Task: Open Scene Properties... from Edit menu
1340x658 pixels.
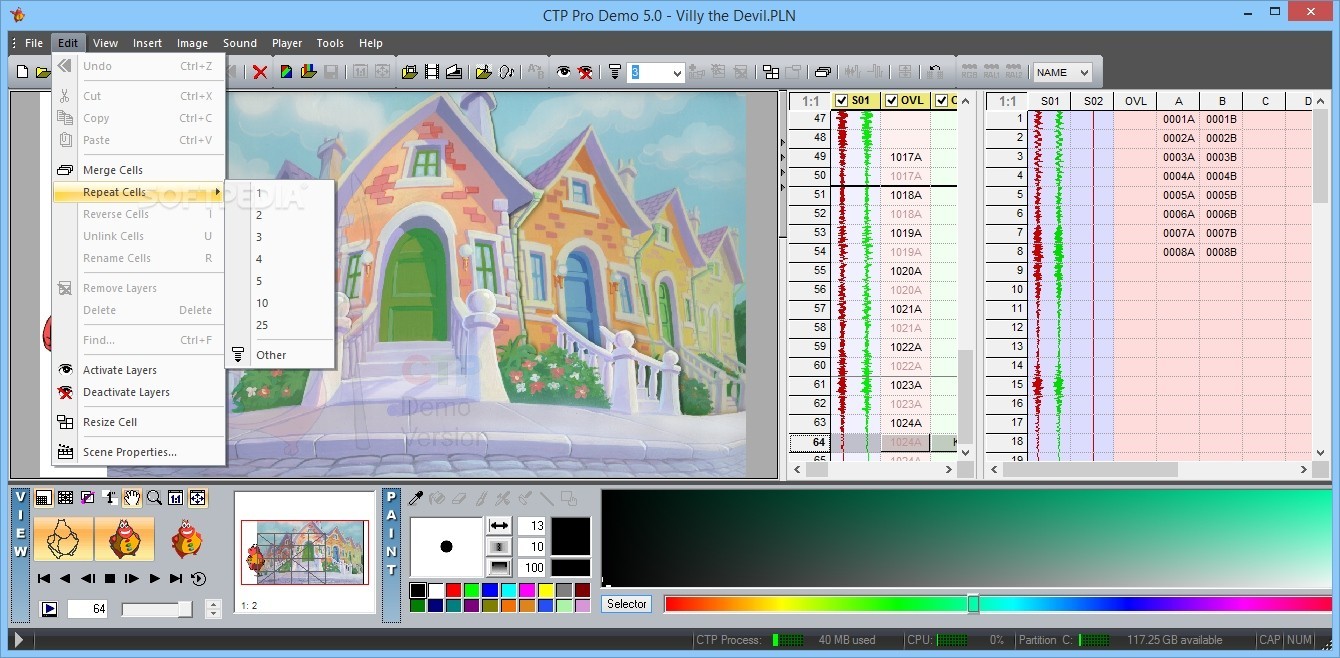Action: [x=139, y=452]
